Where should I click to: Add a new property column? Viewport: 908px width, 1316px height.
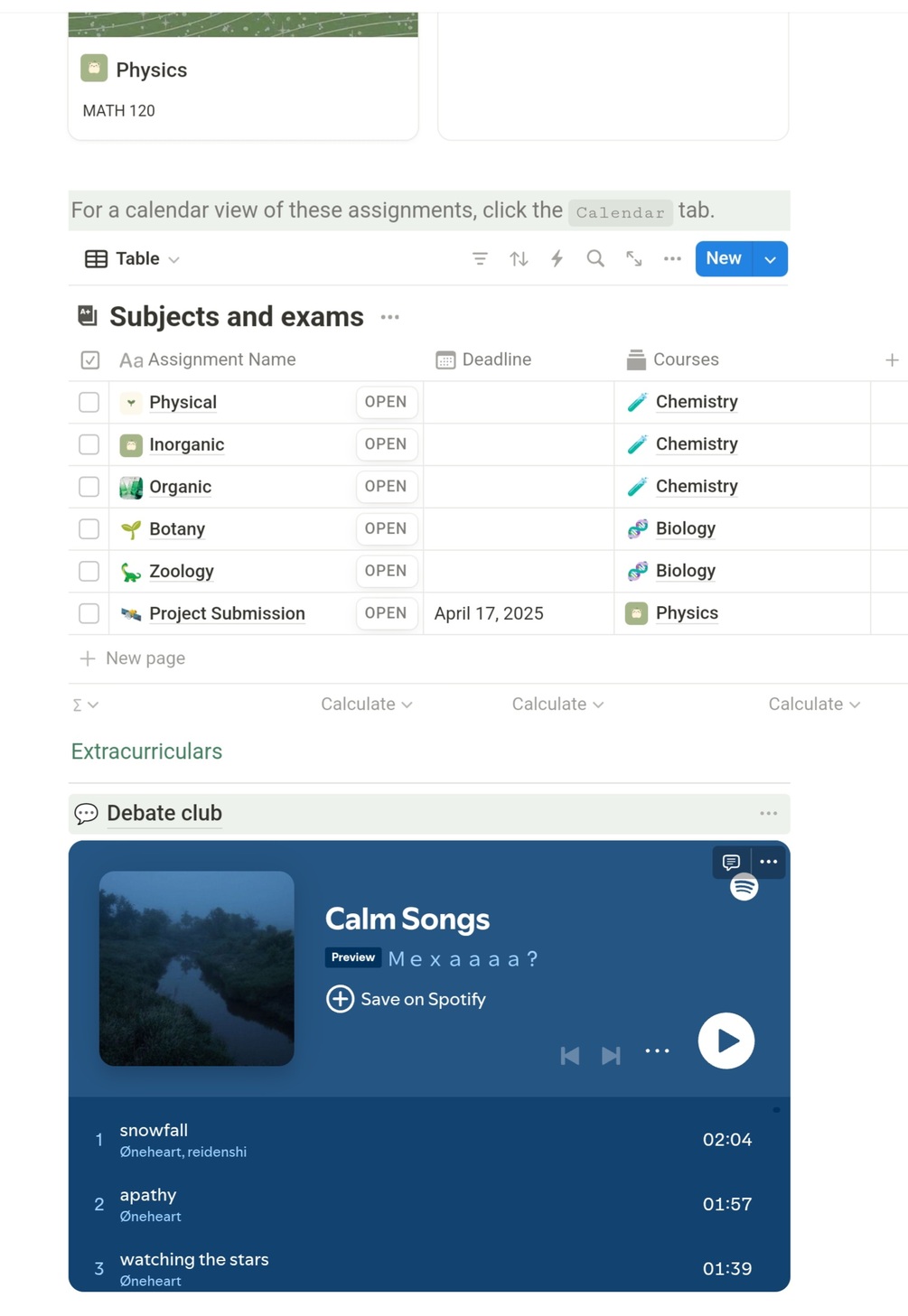892,359
